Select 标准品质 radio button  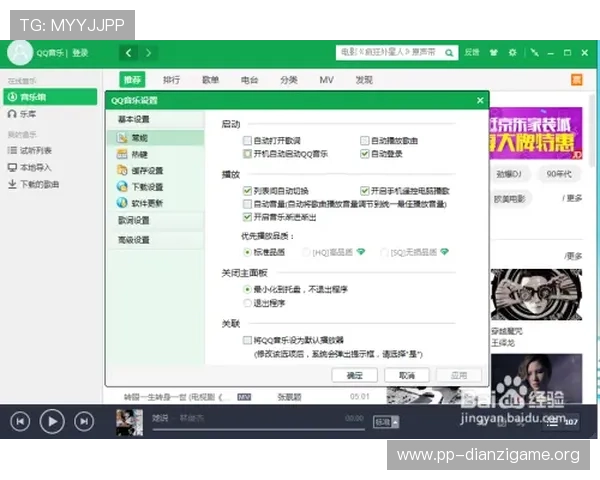coord(247,252)
